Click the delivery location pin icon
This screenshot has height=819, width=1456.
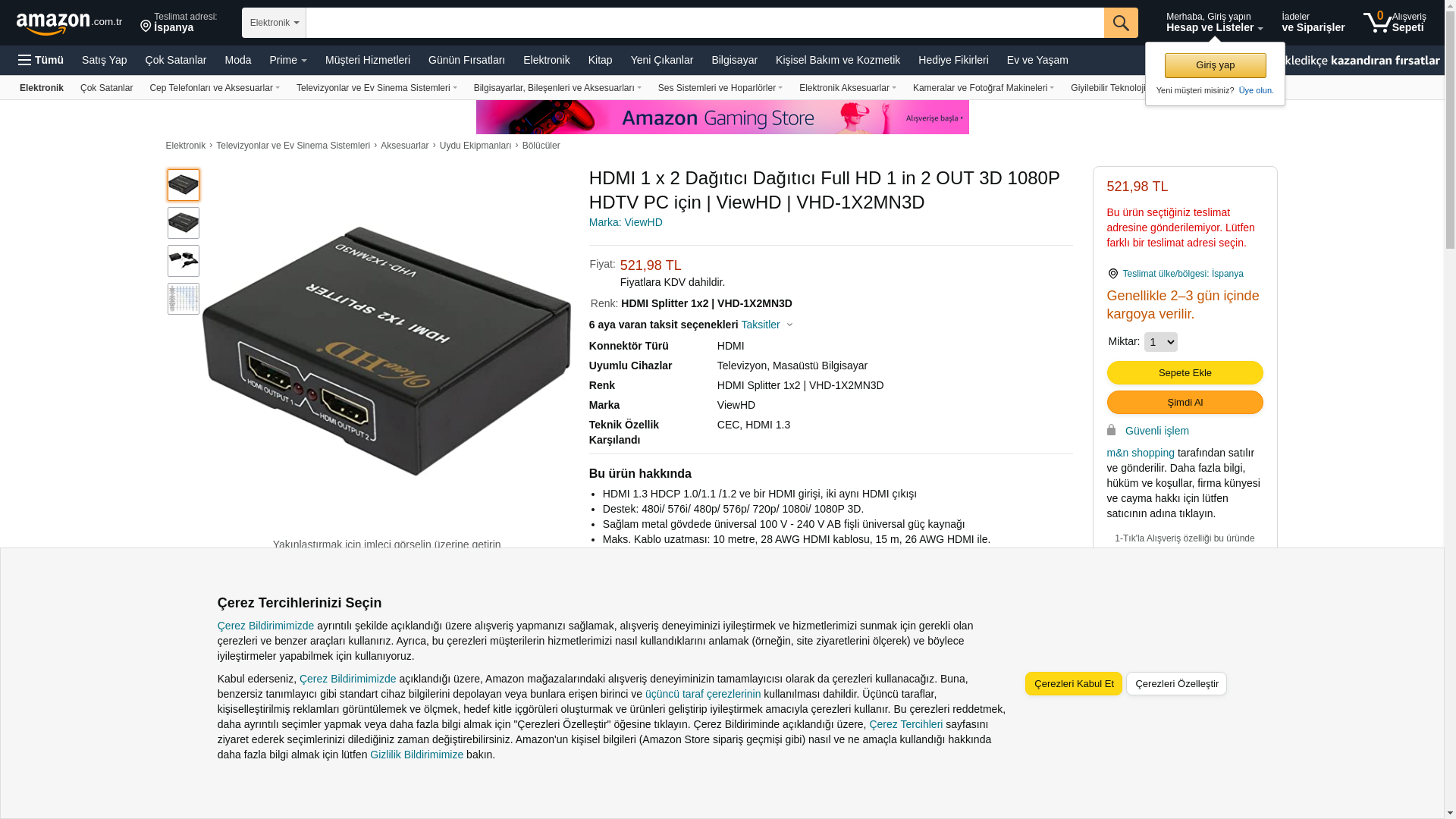tap(146, 27)
